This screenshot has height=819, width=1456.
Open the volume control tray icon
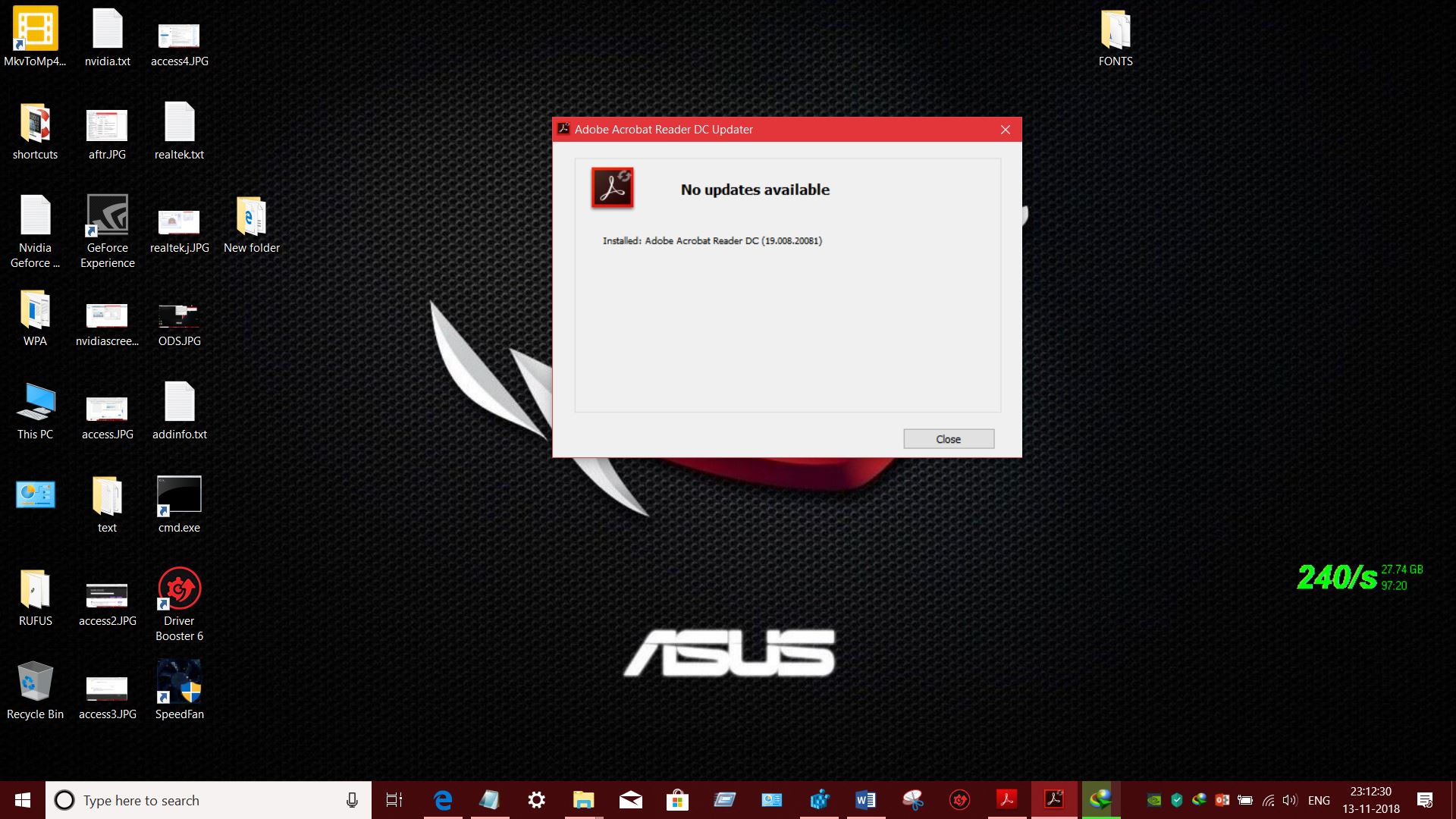tap(1290, 800)
